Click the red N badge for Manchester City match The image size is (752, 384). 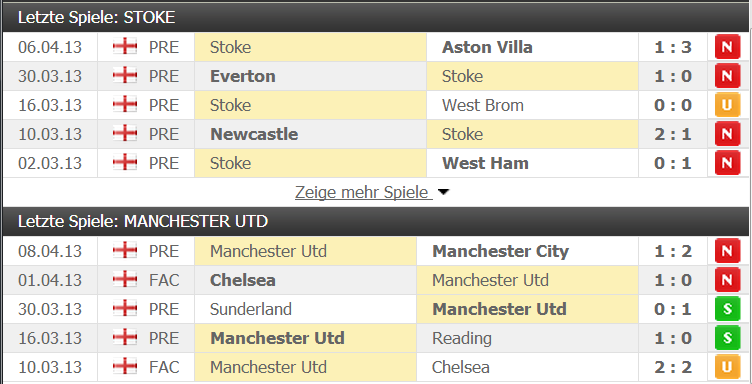pyautogui.click(x=727, y=251)
